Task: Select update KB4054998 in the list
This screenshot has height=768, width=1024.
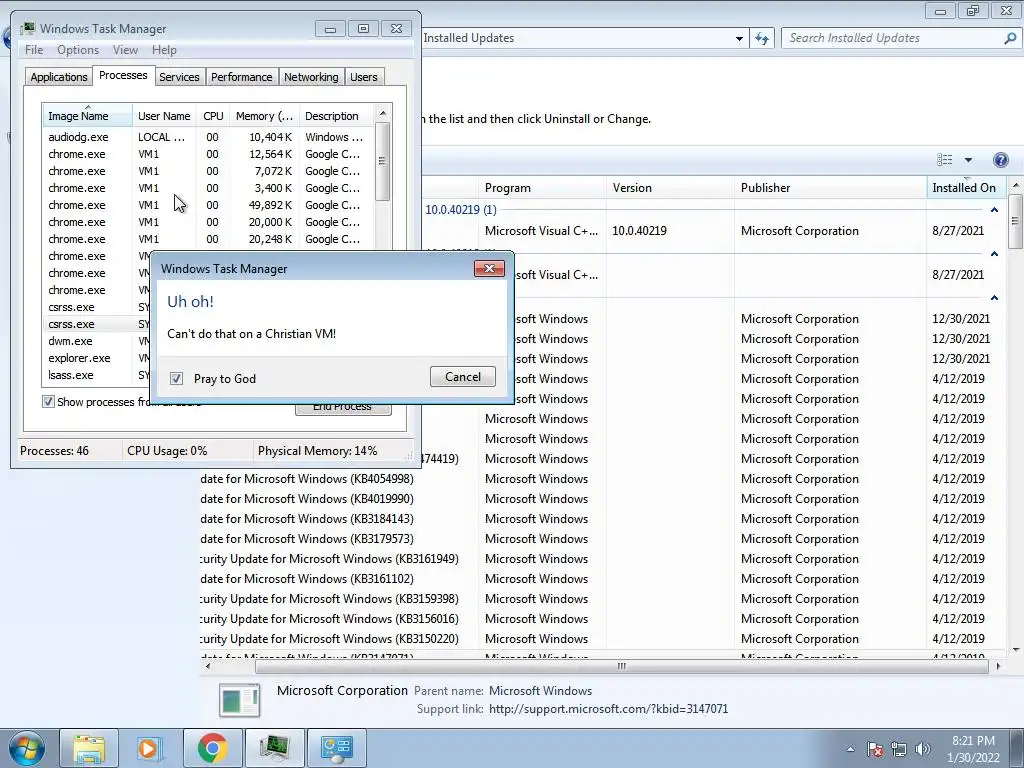Action: click(x=604, y=479)
